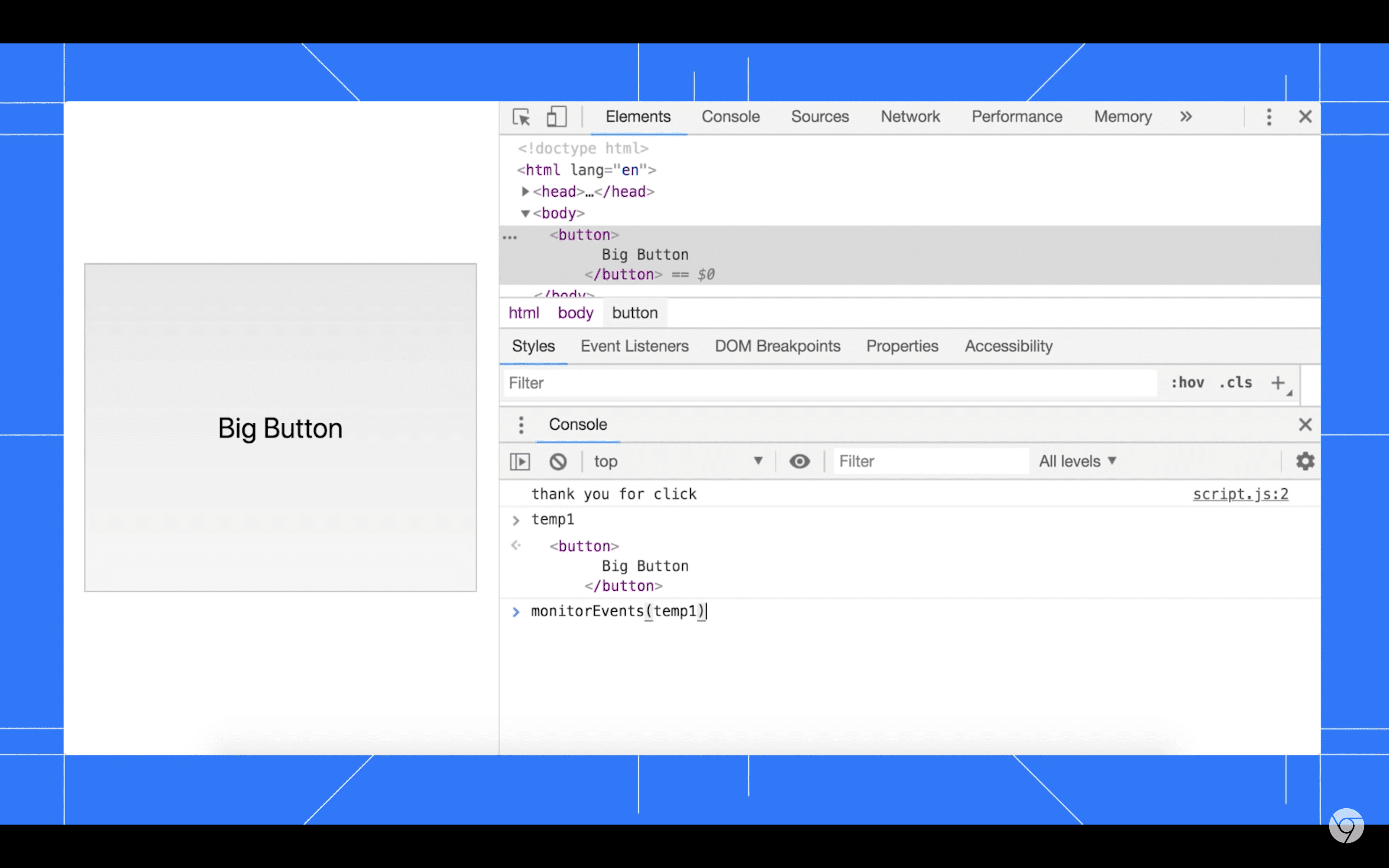The image size is (1389, 868).
Task: Click the more tools double-chevron icon
Action: 1185,117
